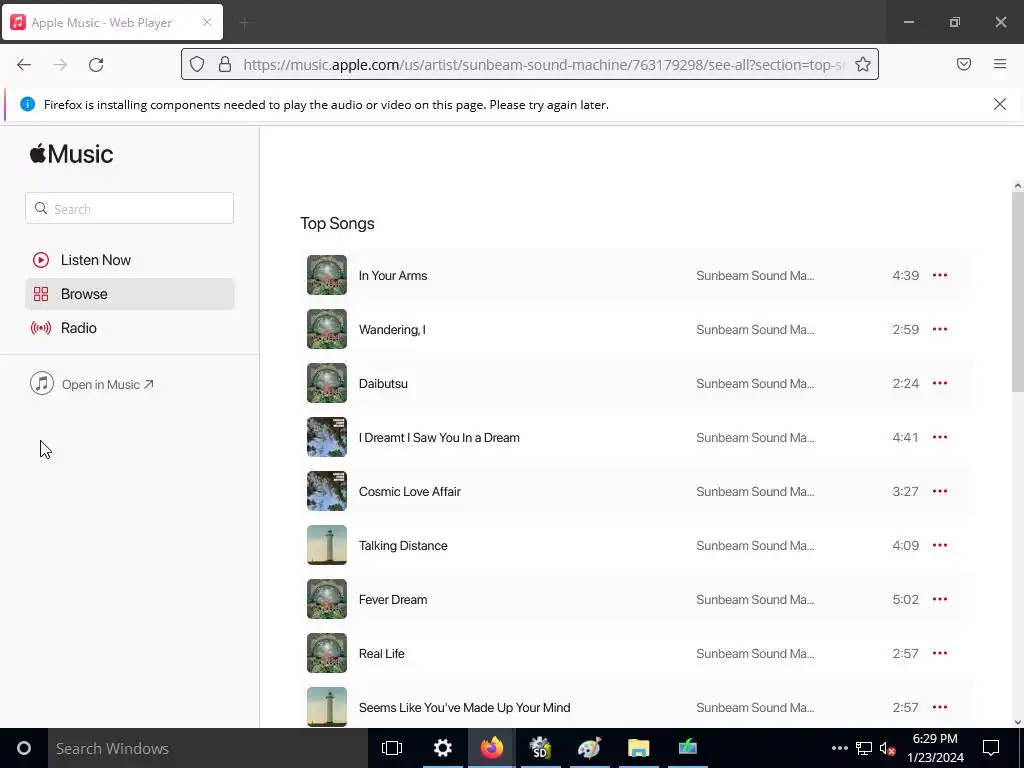This screenshot has width=1024, height=768.
Task: Play In Your Arms album artwork
Action: pyautogui.click(x=327, y=275)
